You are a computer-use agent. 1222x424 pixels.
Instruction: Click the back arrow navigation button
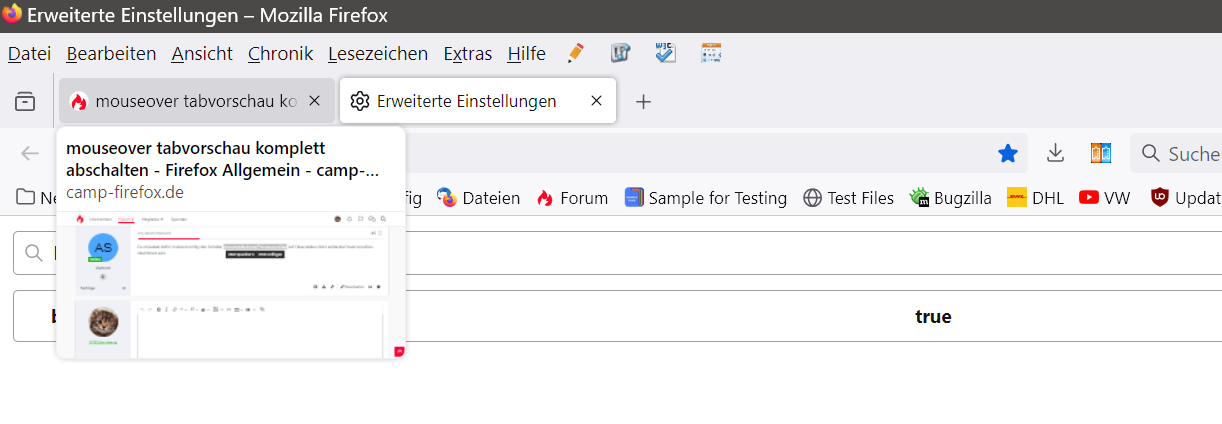coord(31,153)
